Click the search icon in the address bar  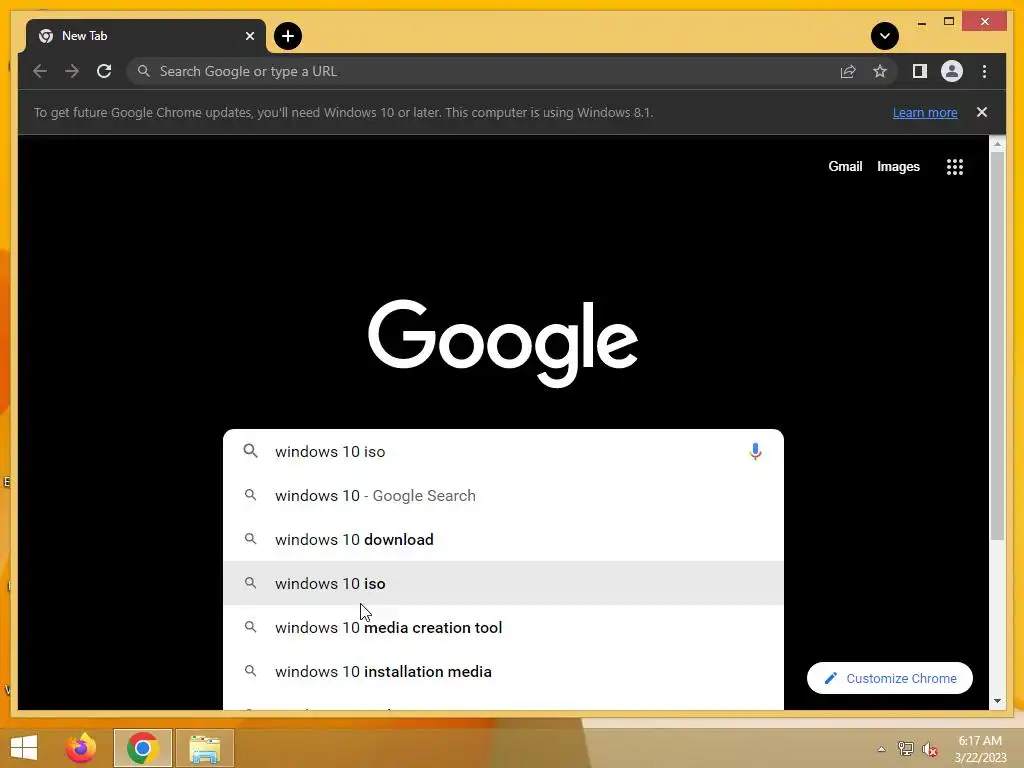pyautogui.click(x=144, y=71)
